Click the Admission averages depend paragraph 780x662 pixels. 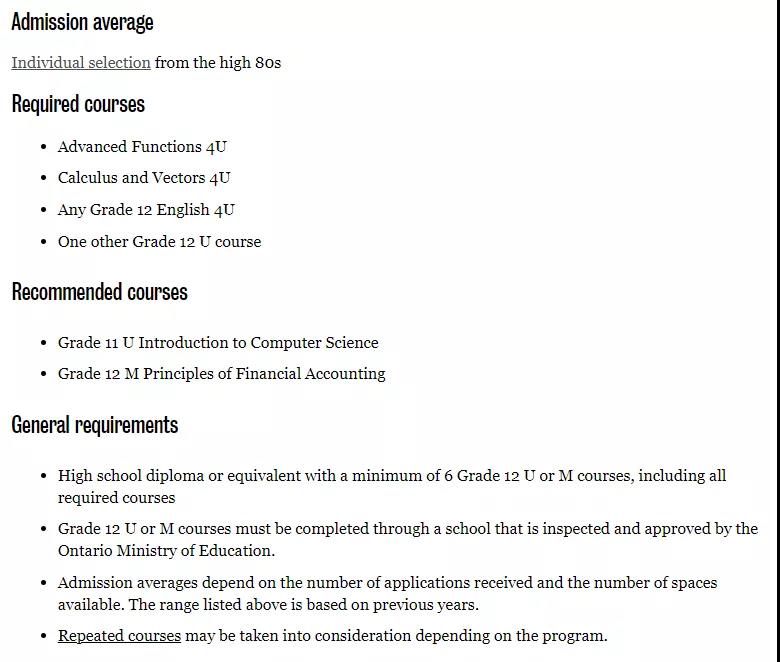pyautogui.click(x=388, y=593)
